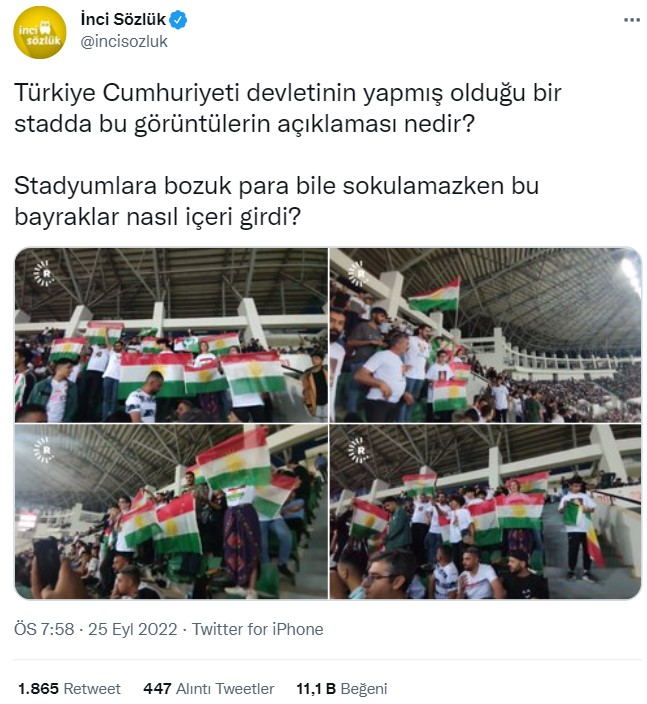Image resolution: width=647 pixels, height=704 pixels.
Task: Open the top-right stadium photo
Action: click(x=485, y=334)
